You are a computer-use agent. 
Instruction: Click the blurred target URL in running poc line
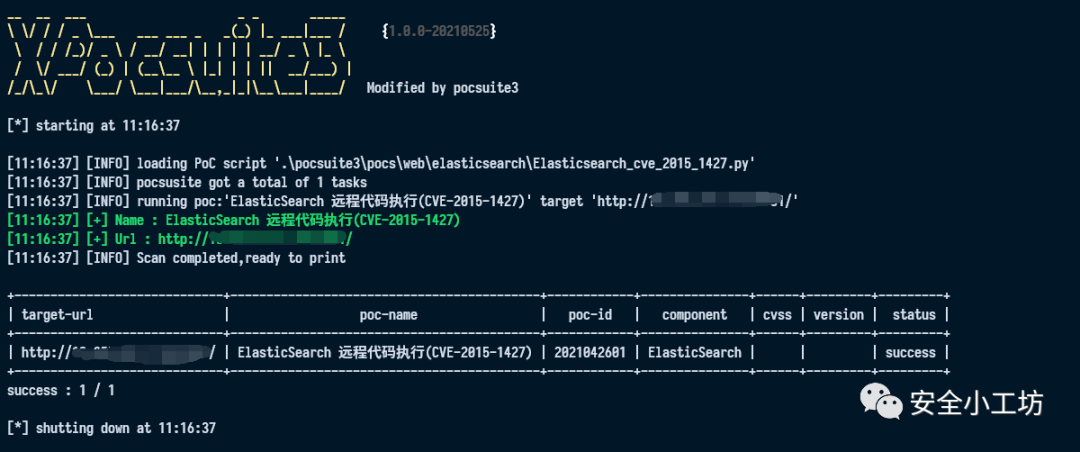click(720, 201)
